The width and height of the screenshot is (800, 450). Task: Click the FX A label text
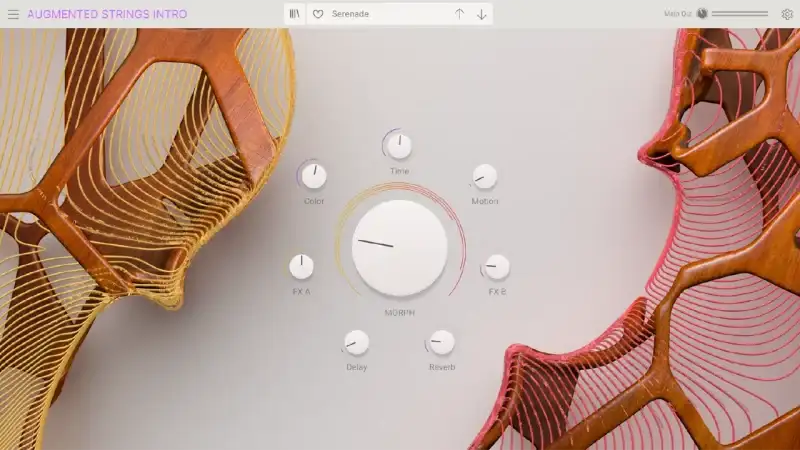301,291
